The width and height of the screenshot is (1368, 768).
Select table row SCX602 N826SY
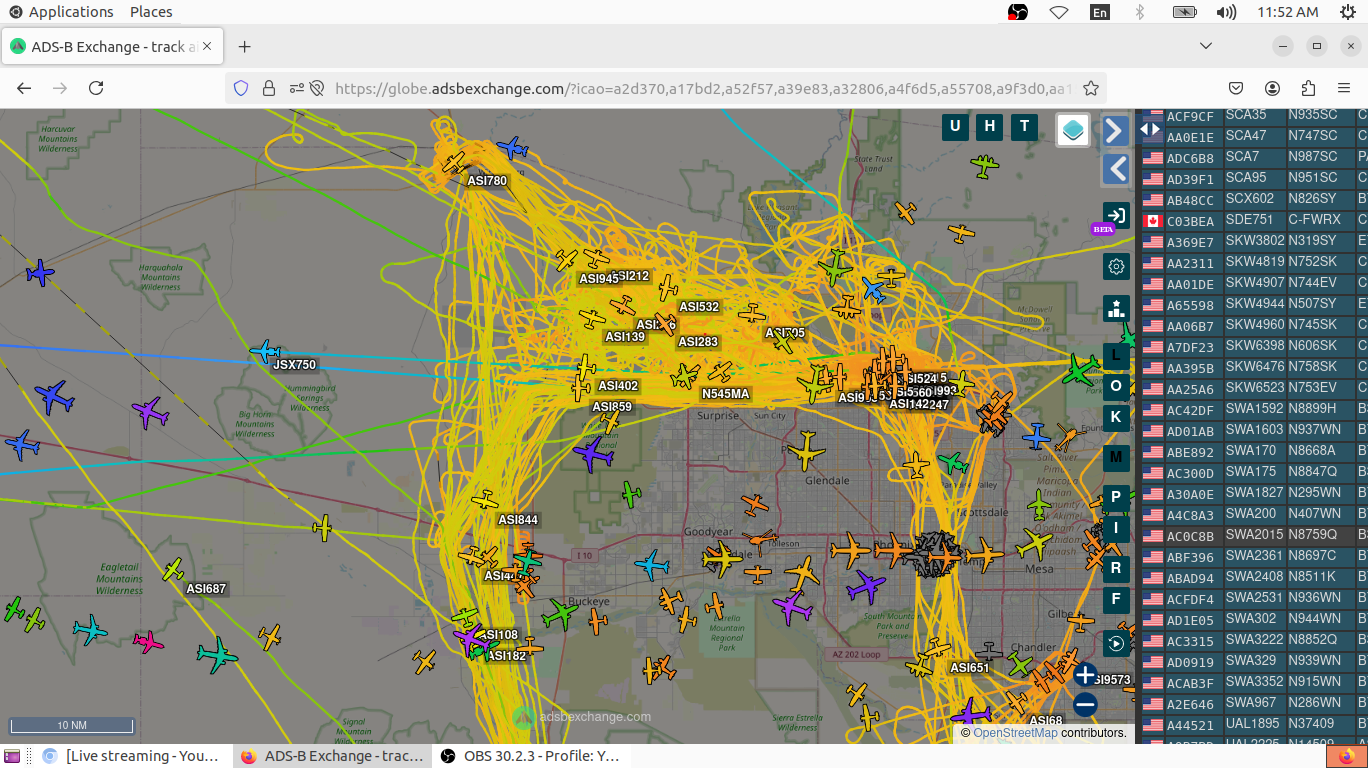1254,199
